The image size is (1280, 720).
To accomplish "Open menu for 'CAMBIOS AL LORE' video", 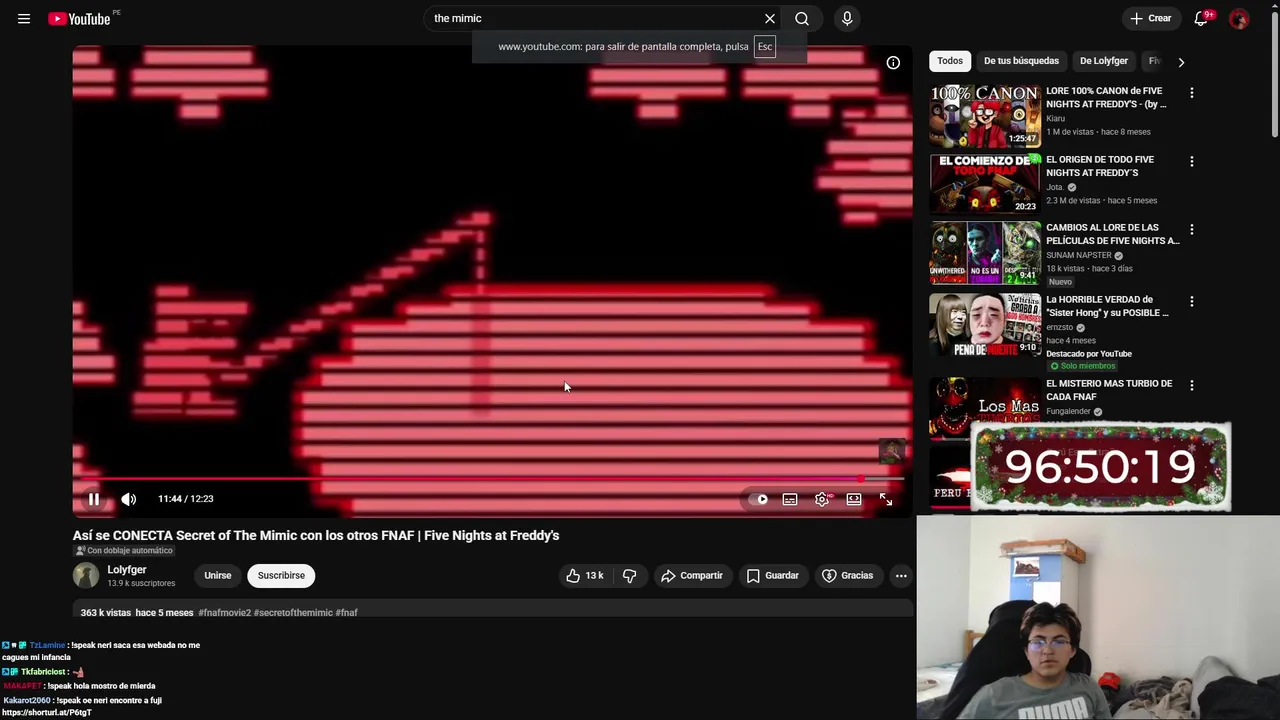I will (1191, 230).
